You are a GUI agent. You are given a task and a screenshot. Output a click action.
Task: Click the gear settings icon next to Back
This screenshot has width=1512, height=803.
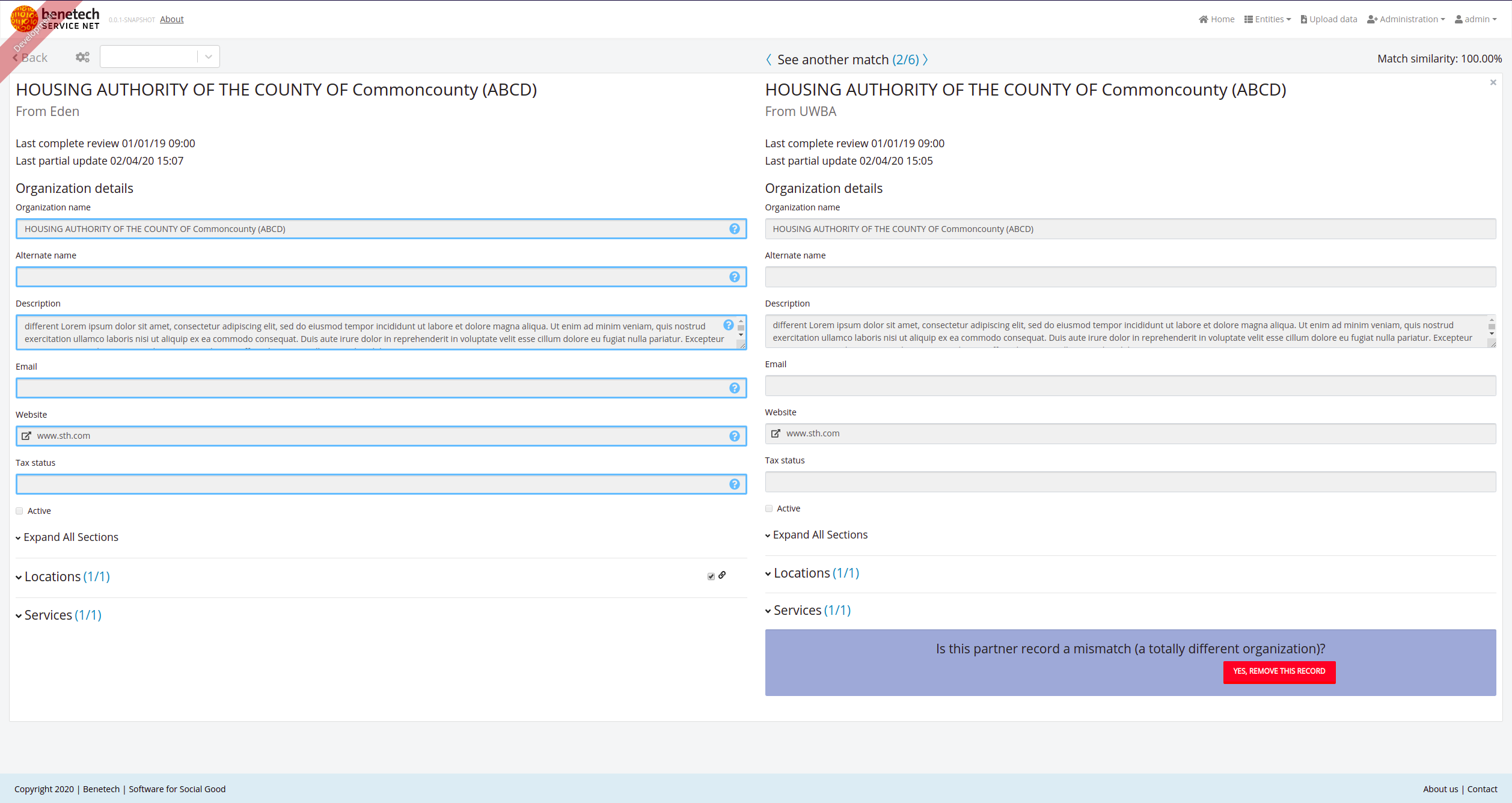click(x=82, y=56)
